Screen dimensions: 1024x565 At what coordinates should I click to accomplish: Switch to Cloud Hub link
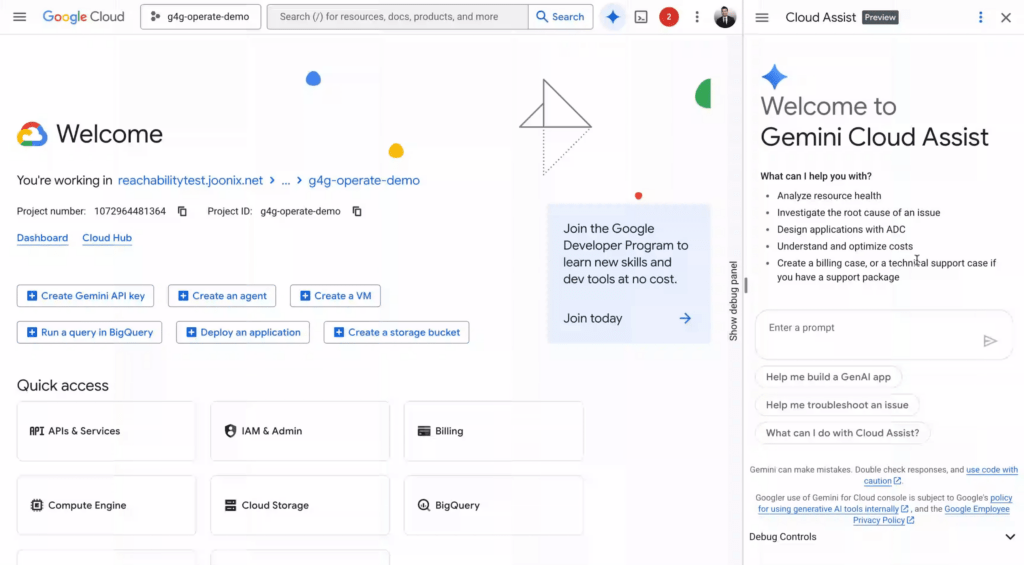(107, 238)
